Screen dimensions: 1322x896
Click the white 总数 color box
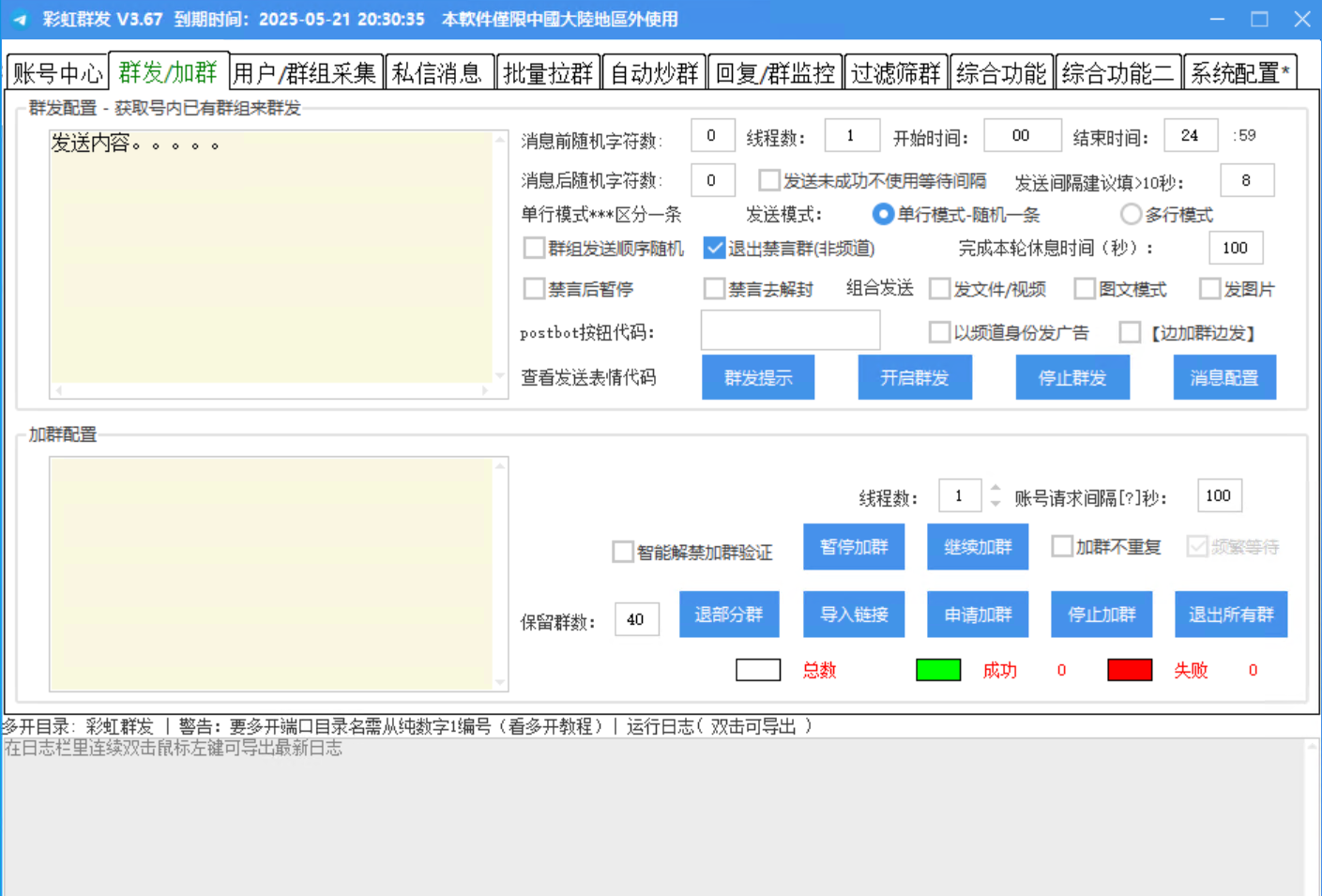(x=758, y=670)
